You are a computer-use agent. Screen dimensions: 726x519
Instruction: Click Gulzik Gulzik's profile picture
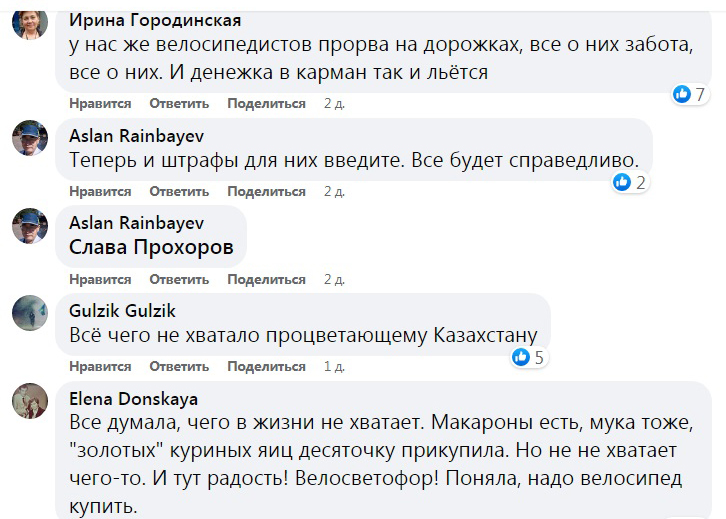point(30,312)
